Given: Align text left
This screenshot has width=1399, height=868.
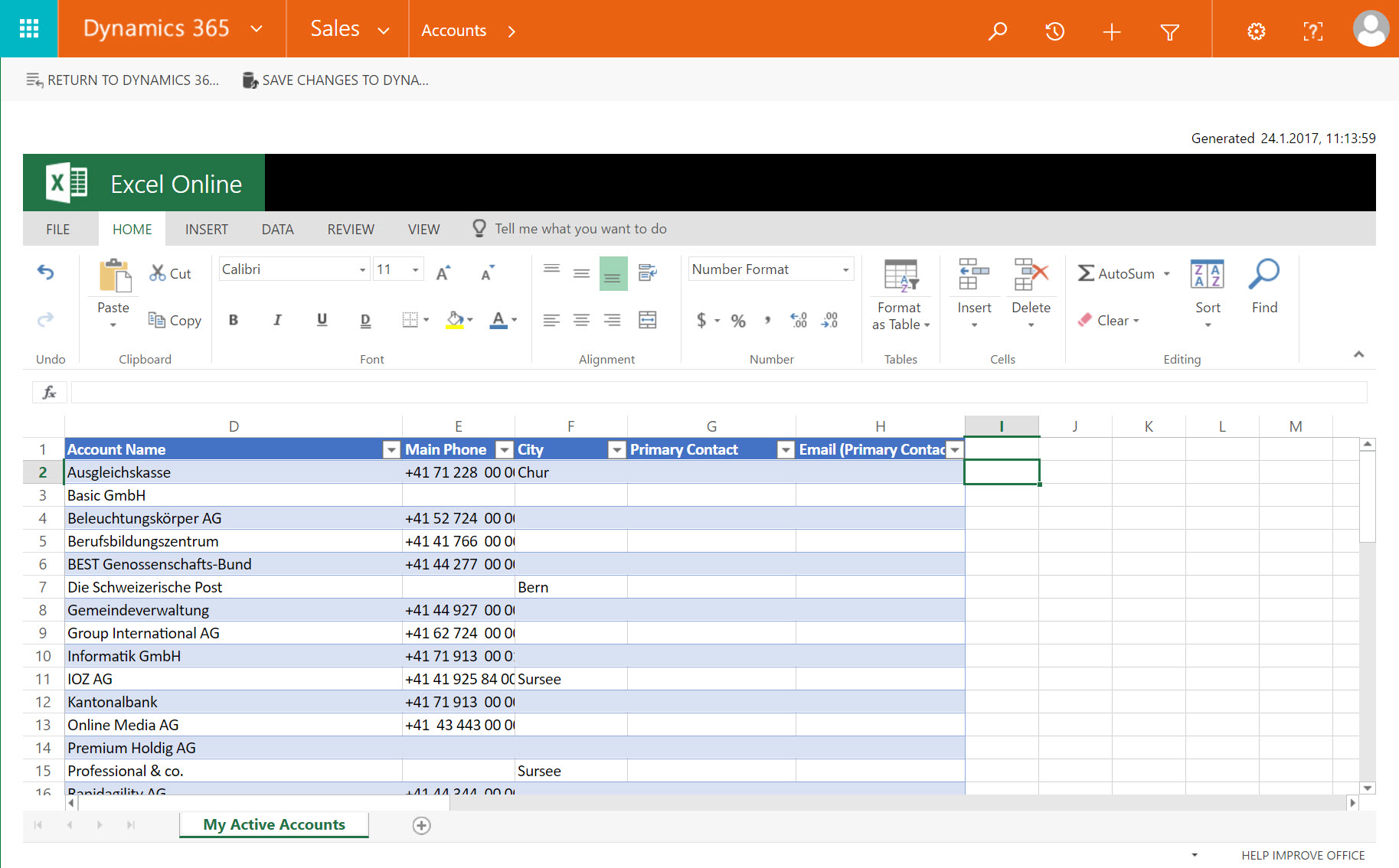Looking at the screenshot, I should tap(551, 320).
